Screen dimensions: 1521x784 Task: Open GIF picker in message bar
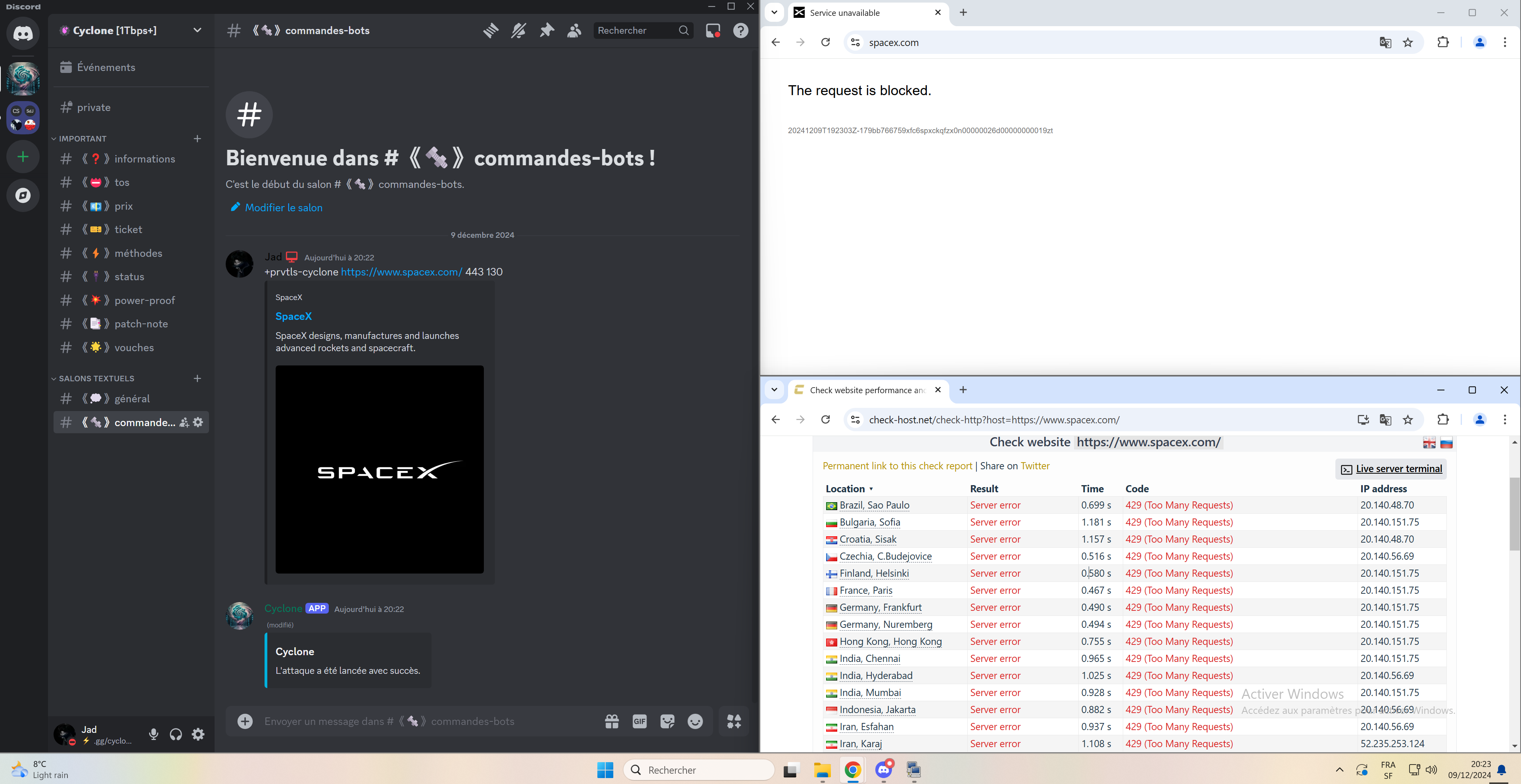click(x=639, y=721)
